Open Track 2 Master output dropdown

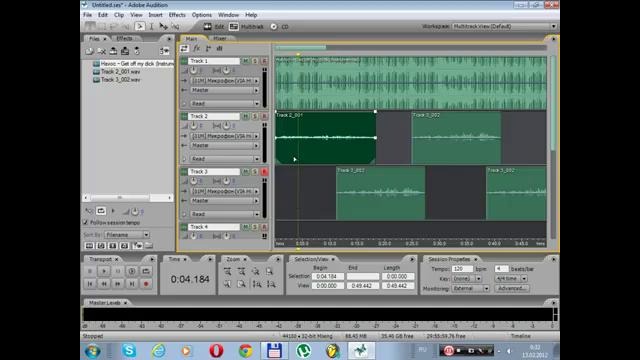[225, 146]
